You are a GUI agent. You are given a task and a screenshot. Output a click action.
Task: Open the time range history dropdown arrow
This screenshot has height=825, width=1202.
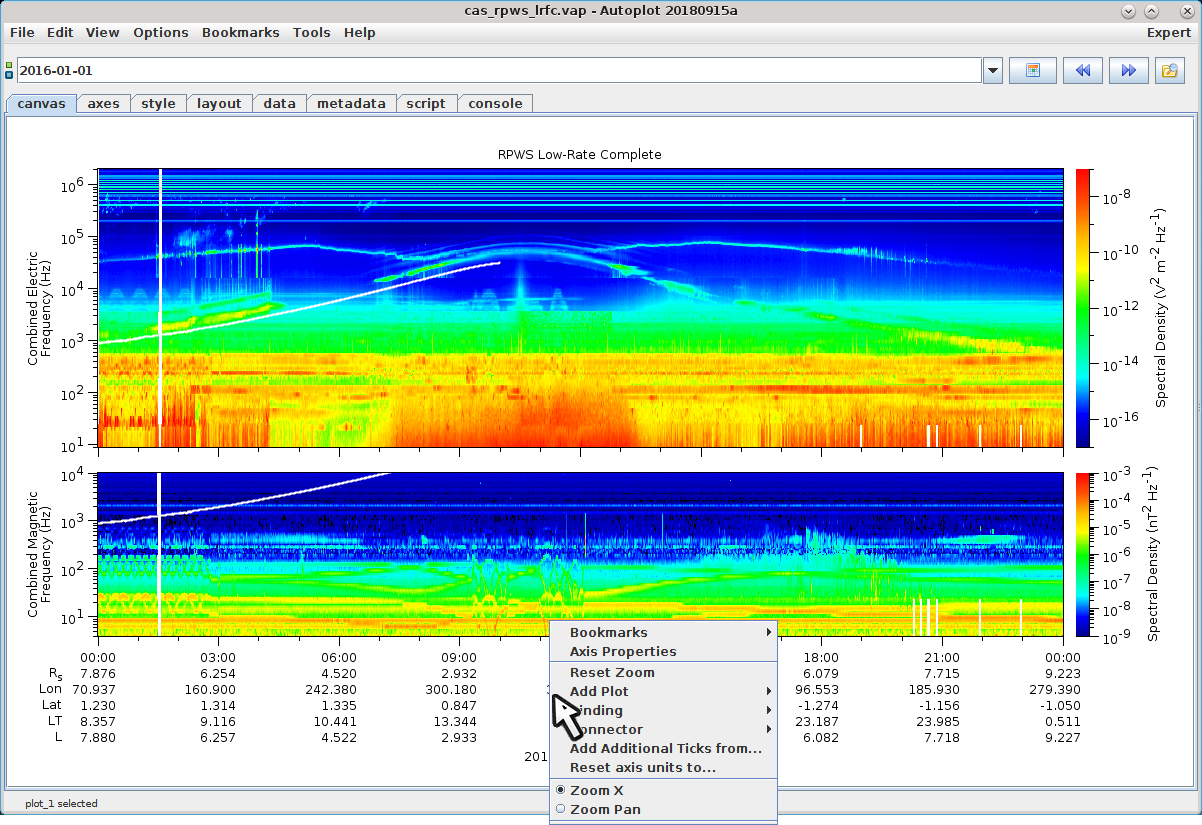click(993, 71)
